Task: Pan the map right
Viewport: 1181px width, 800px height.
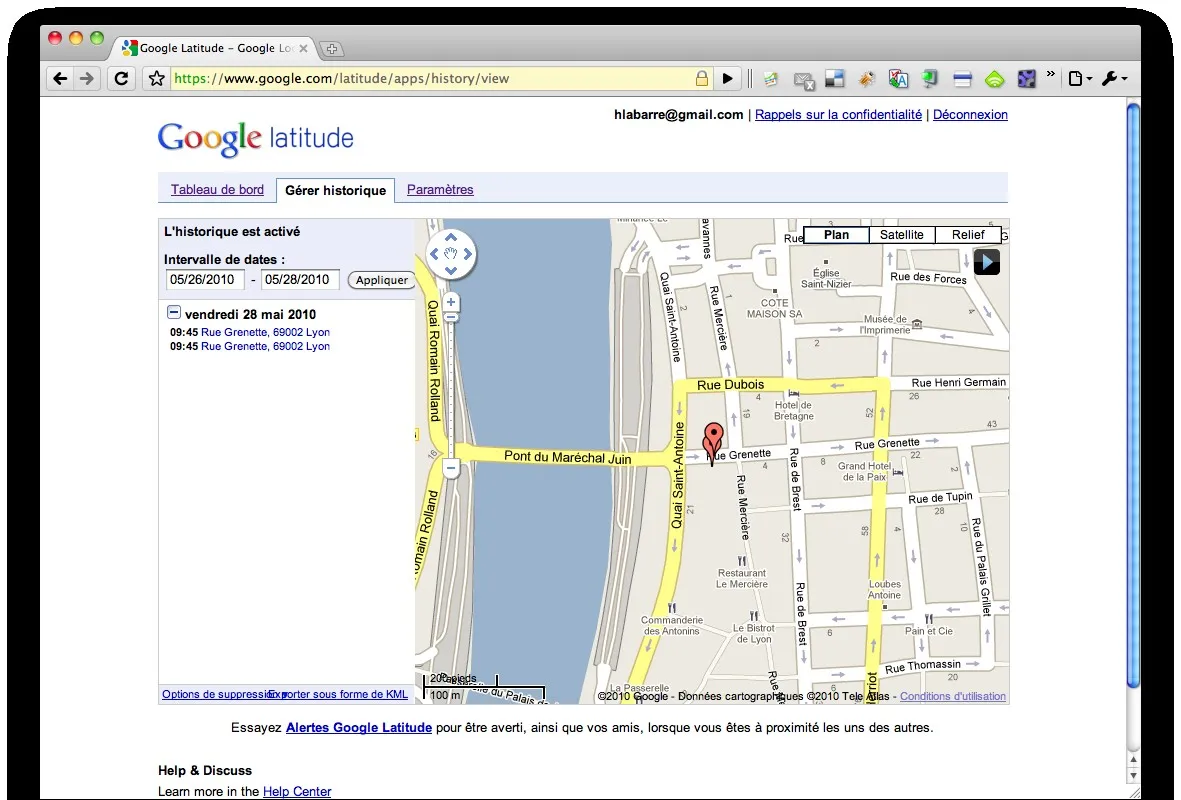Action: click(467, 254)
